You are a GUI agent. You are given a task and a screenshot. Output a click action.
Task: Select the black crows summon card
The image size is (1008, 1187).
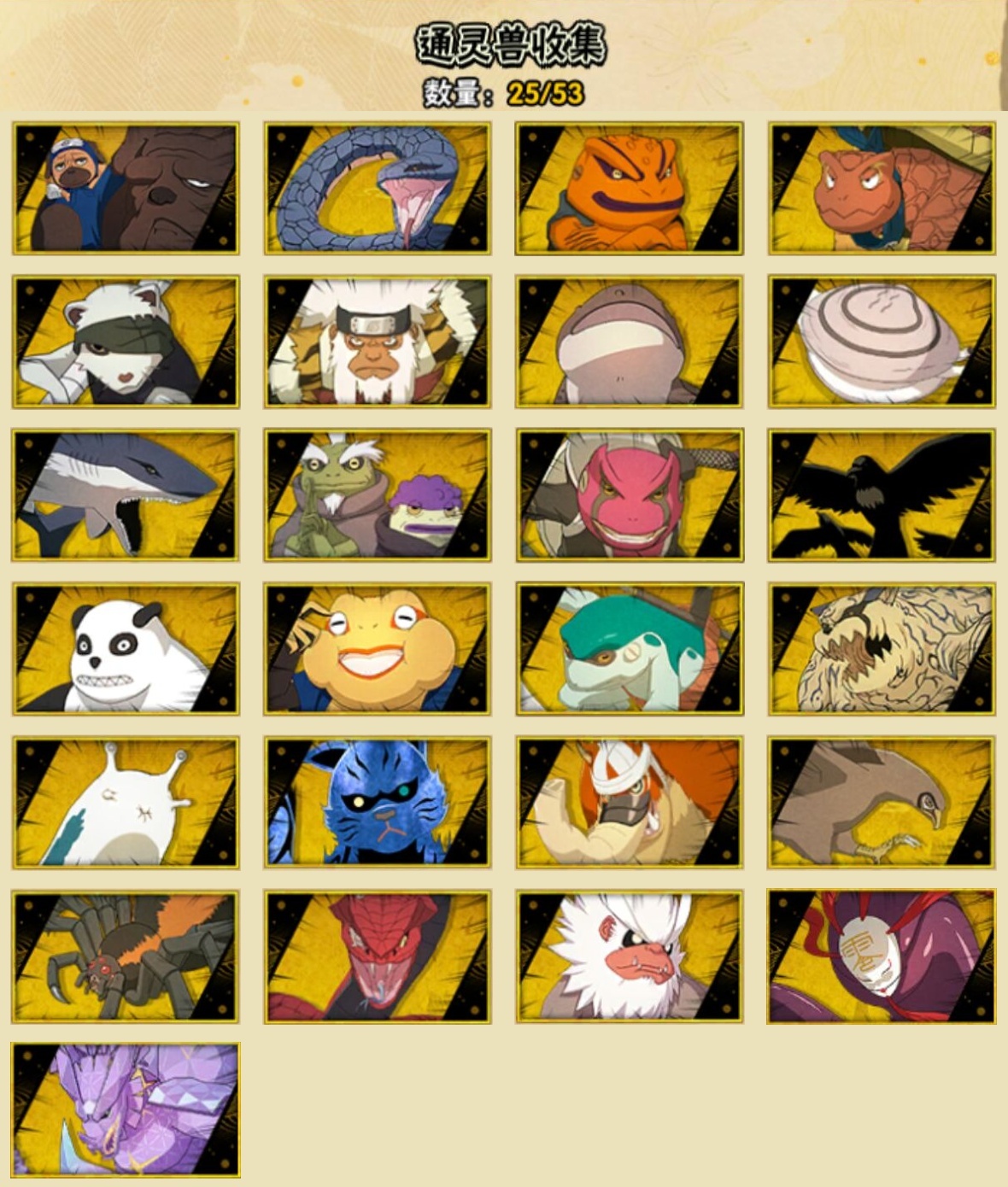click(882, 495)
